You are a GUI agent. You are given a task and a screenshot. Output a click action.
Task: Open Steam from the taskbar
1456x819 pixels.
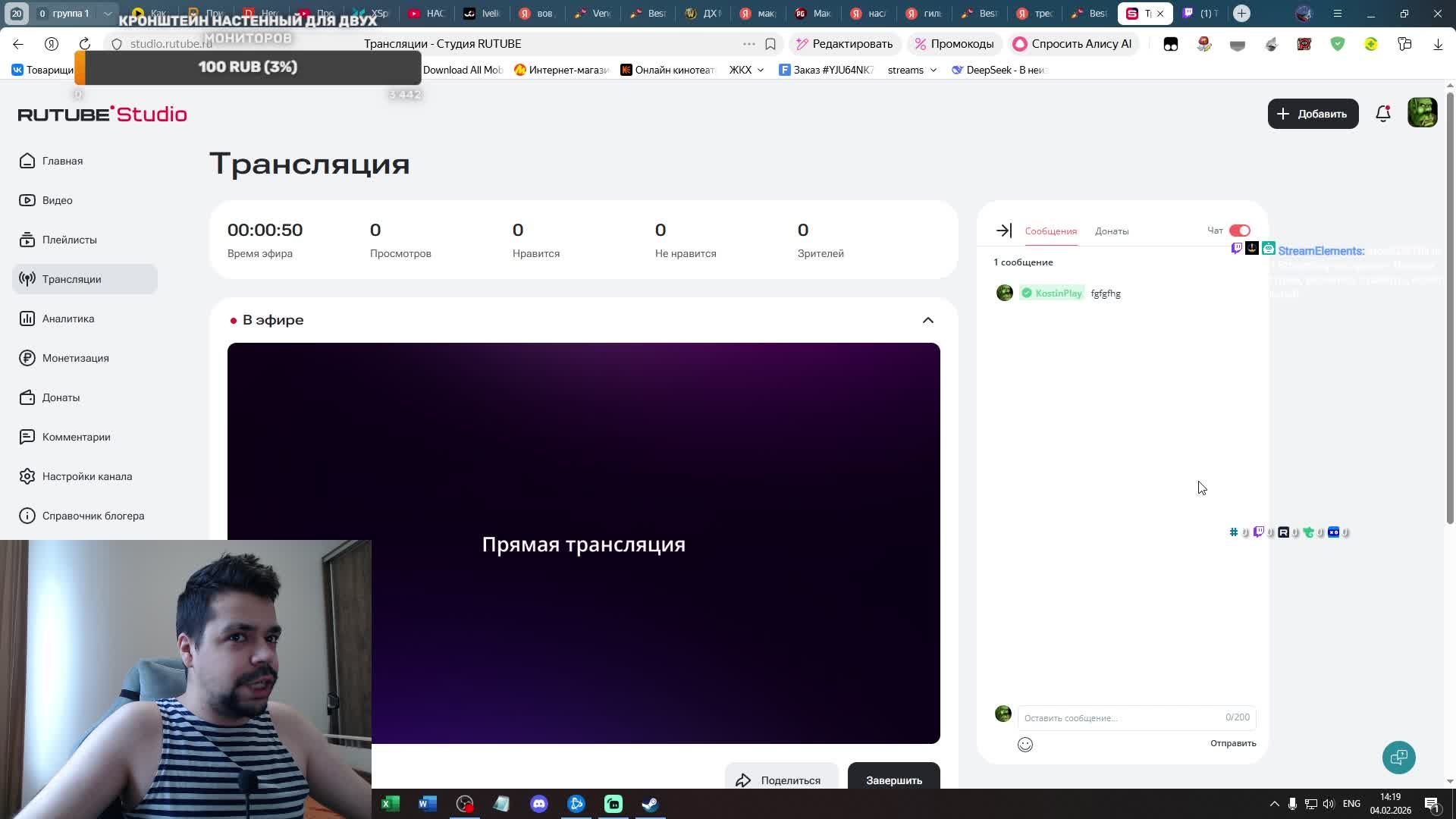(x=650, y=804)
